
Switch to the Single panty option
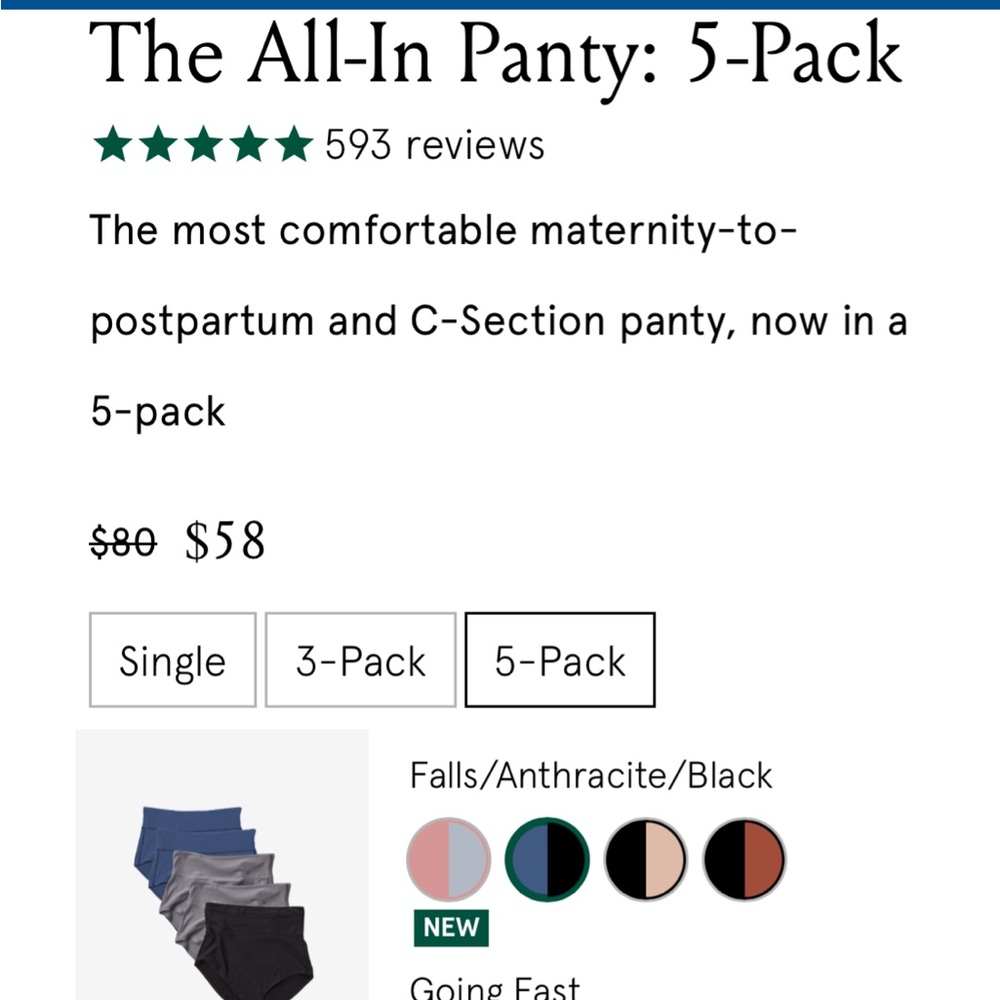point(171,659)
